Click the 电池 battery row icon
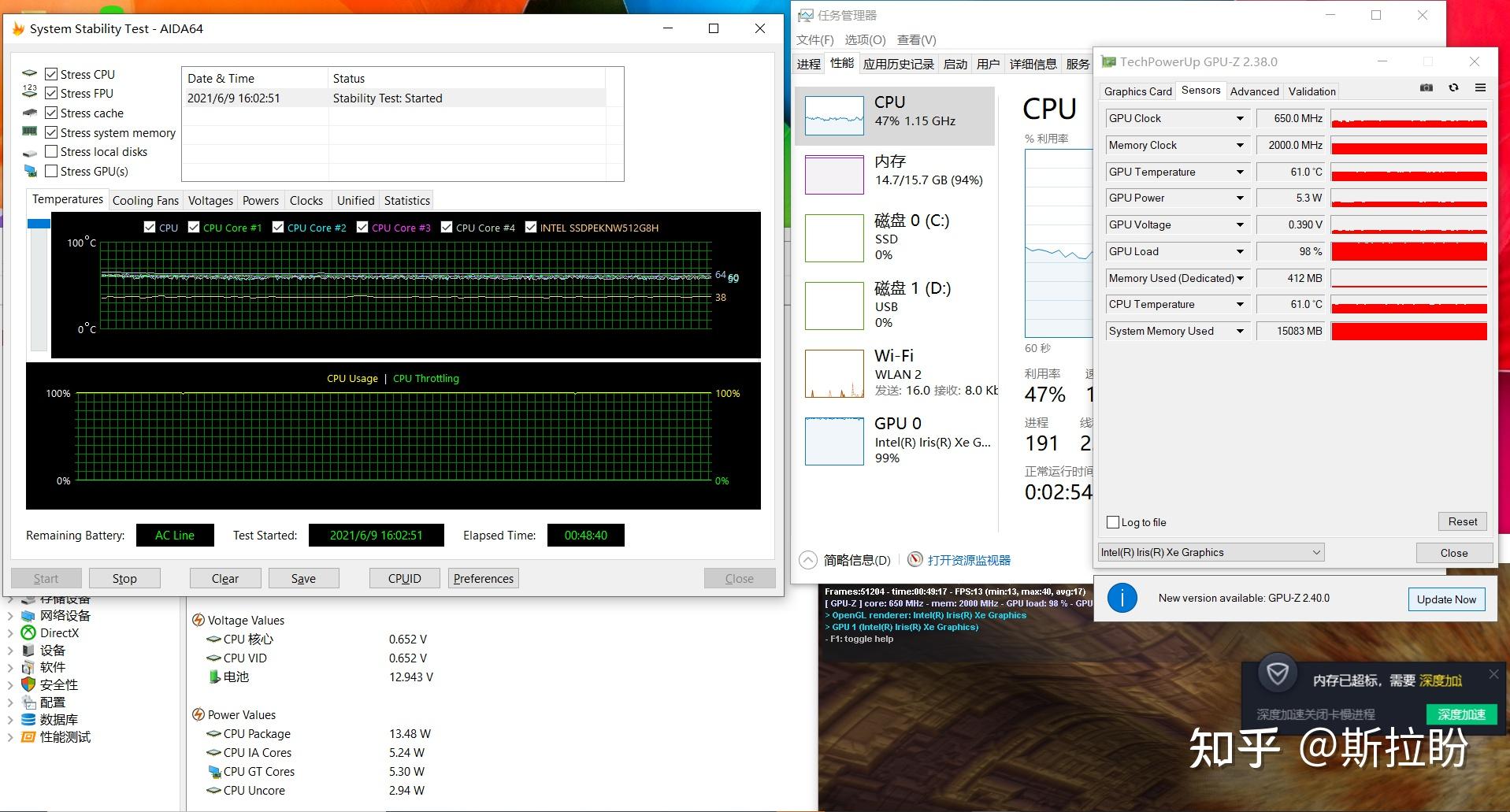The image size is (1510, 812). point(214,677)
